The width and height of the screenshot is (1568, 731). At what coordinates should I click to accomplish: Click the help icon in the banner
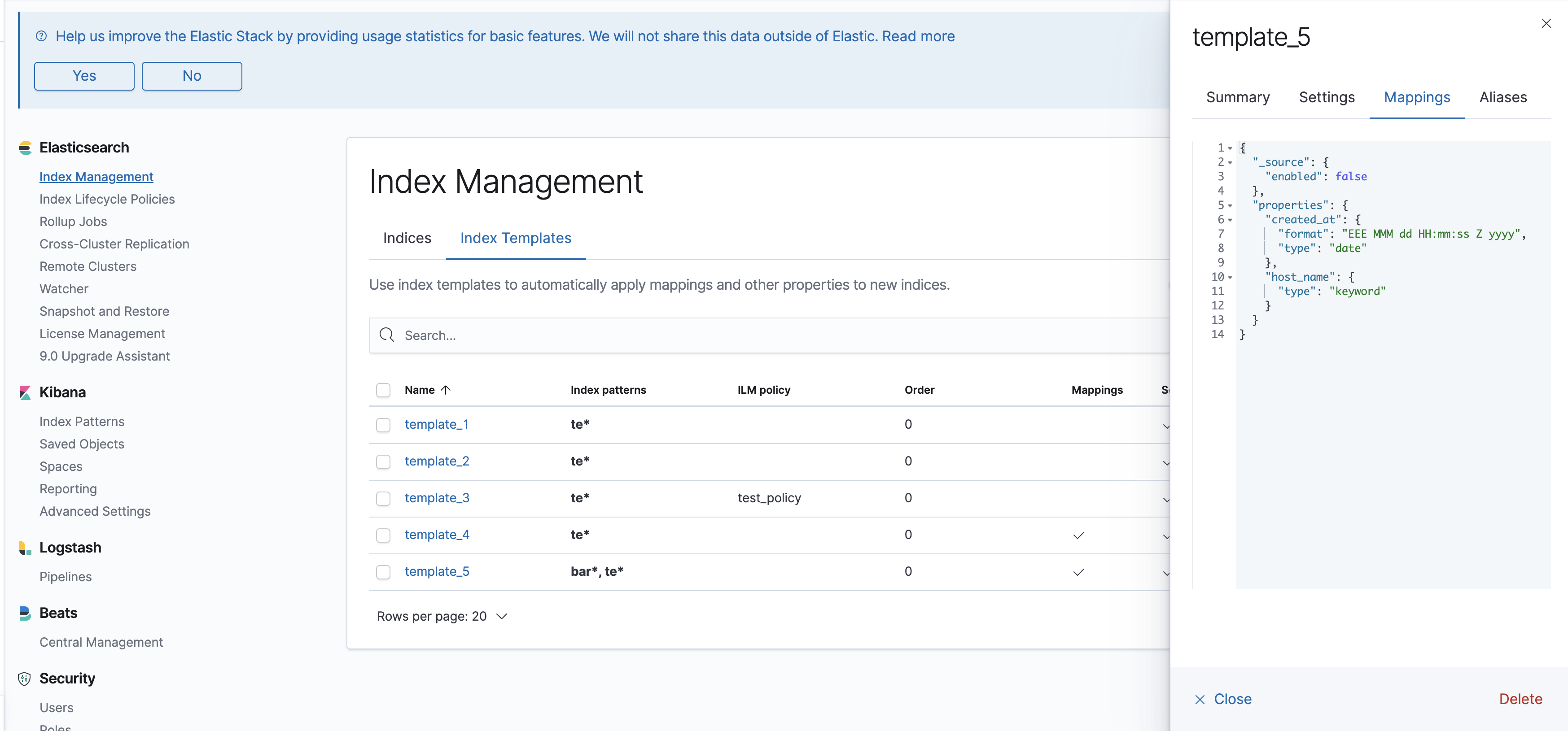click(x=41, y=36)
